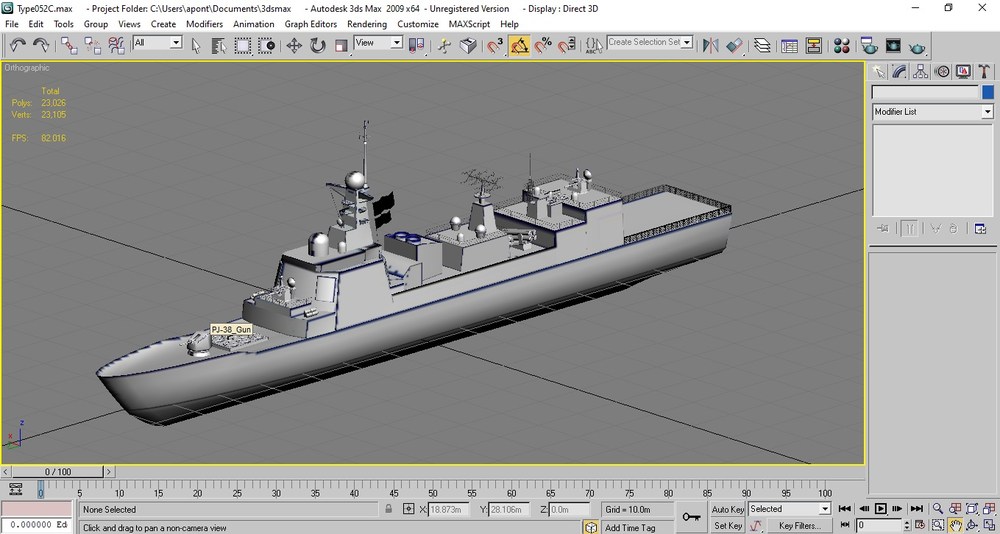This screenshot has height=534, width=1000.
Task: Expand the Create Selection Set dropdown
Action: point(687,42)
